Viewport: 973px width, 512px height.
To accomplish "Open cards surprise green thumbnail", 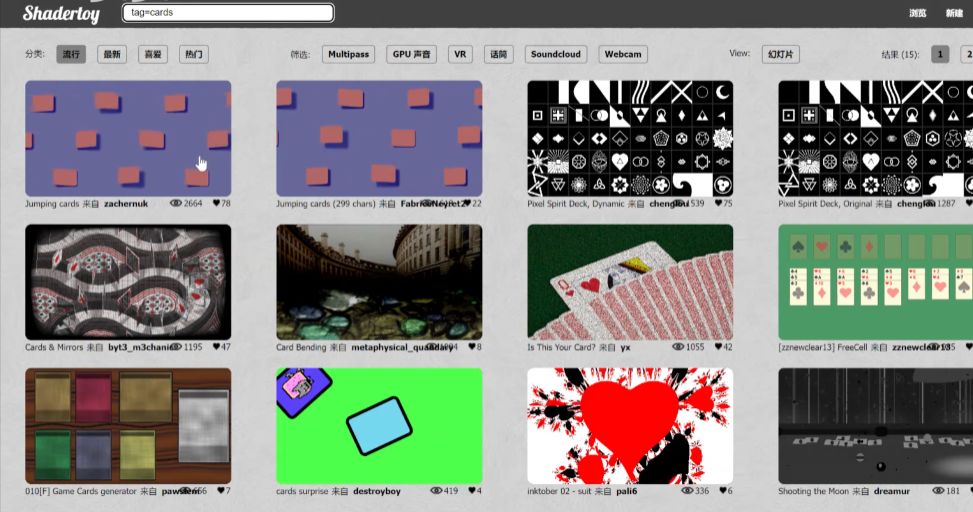I will [379, 426].
